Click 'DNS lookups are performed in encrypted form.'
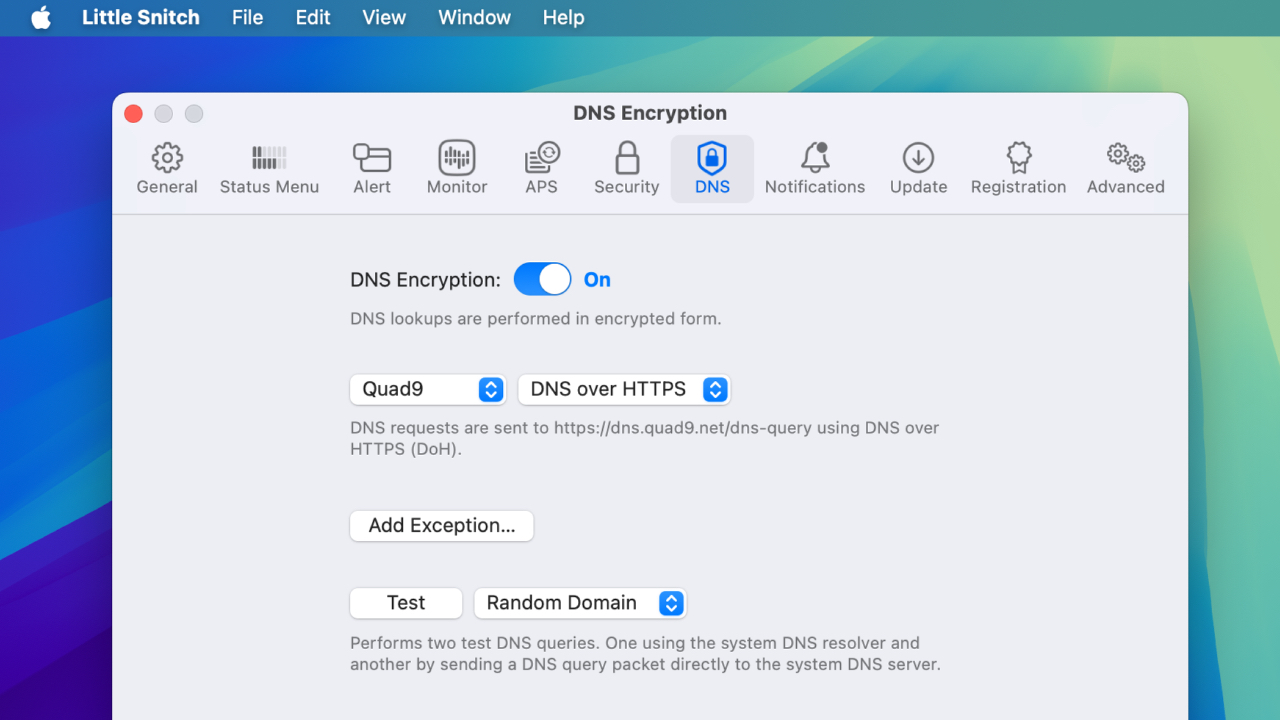The width and height of the screenshot is (1280, 720). pyautogui.click(x=536, y=319)
